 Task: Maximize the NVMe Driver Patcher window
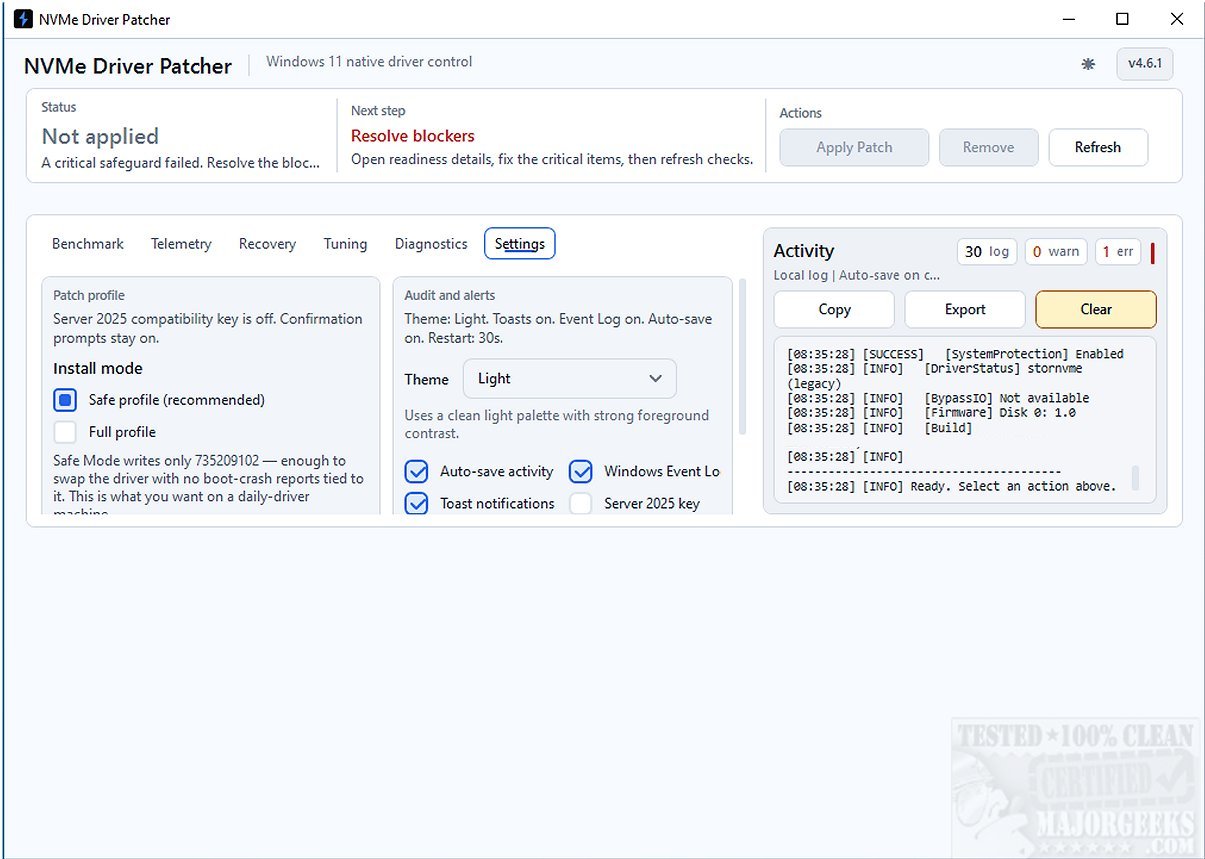(x=1122, y=19)
